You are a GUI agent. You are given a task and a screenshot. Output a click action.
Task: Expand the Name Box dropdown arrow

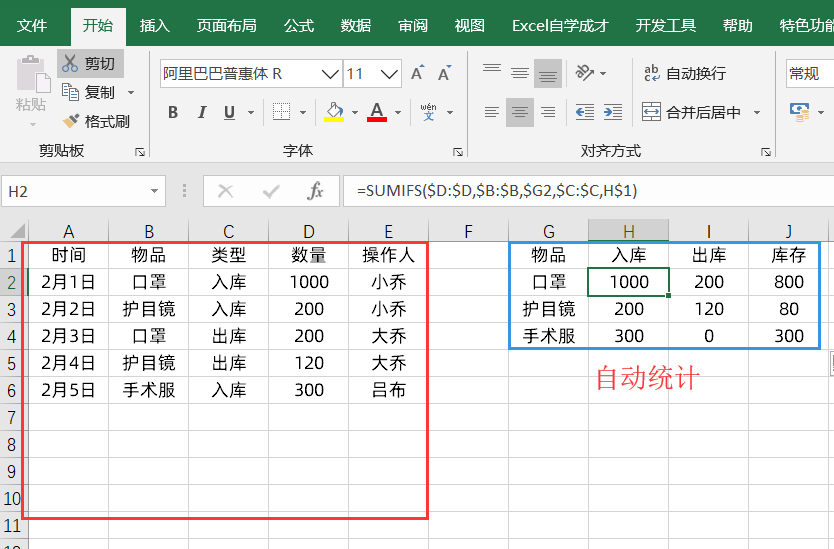point(154,191)
